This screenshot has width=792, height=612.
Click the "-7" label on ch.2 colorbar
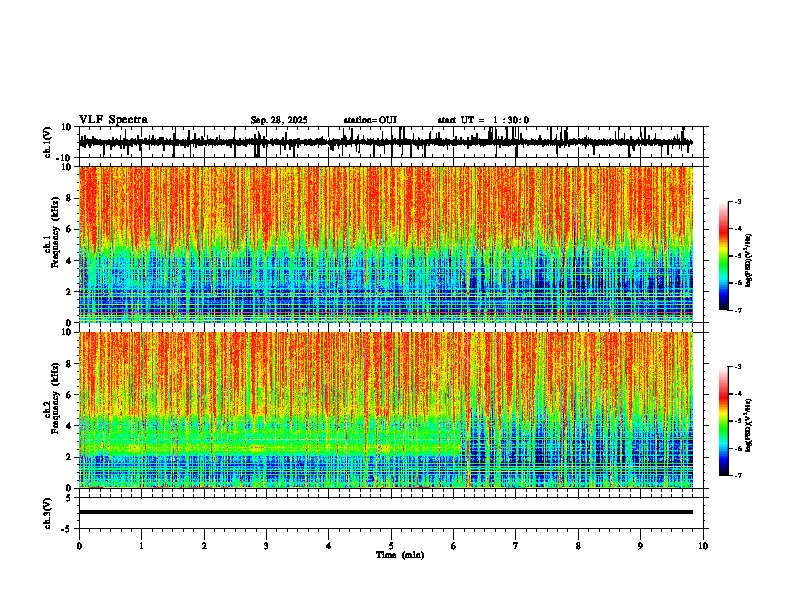[x=737, y=475]
